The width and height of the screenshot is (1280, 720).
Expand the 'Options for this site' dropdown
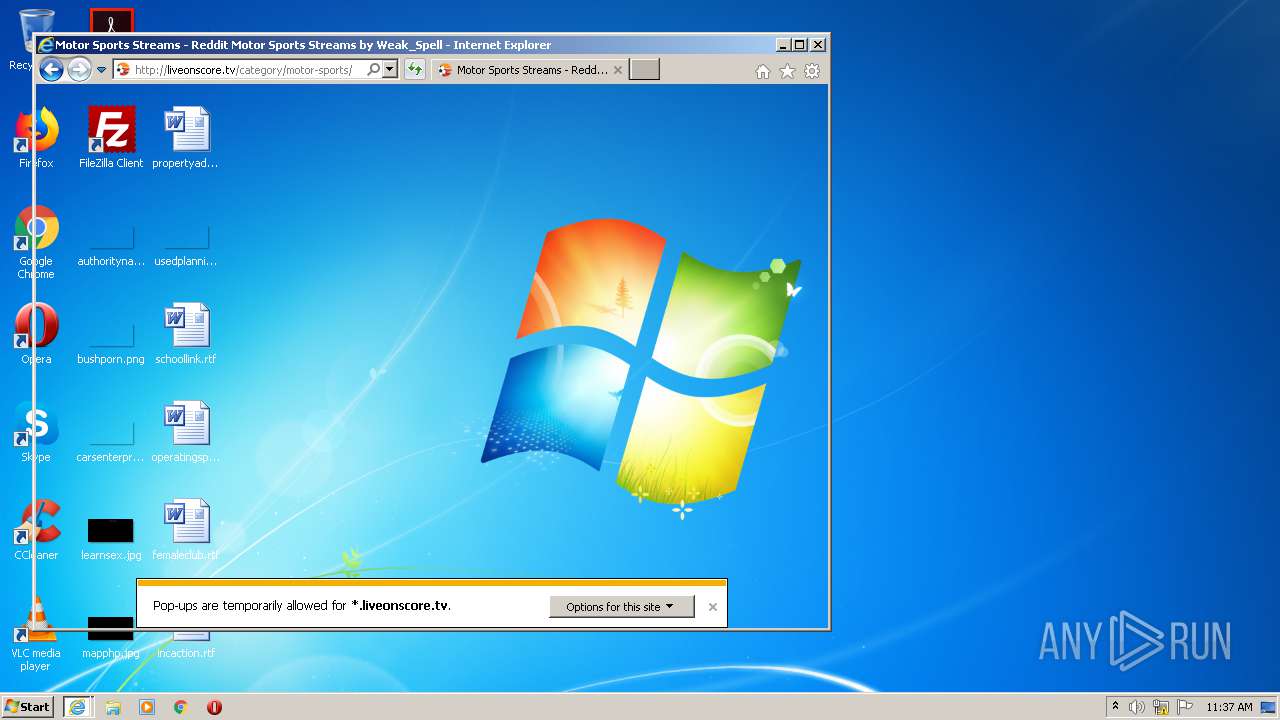click(621, 607)
